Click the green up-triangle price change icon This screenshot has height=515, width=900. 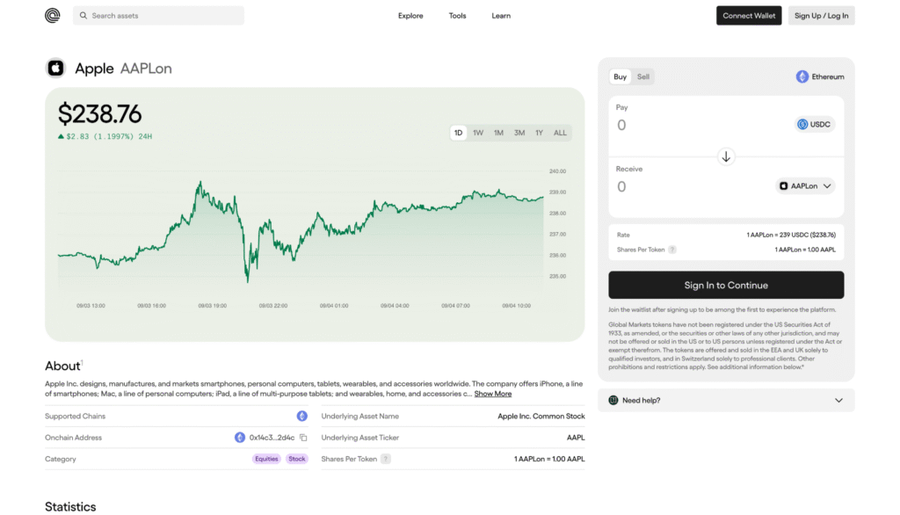61,137
